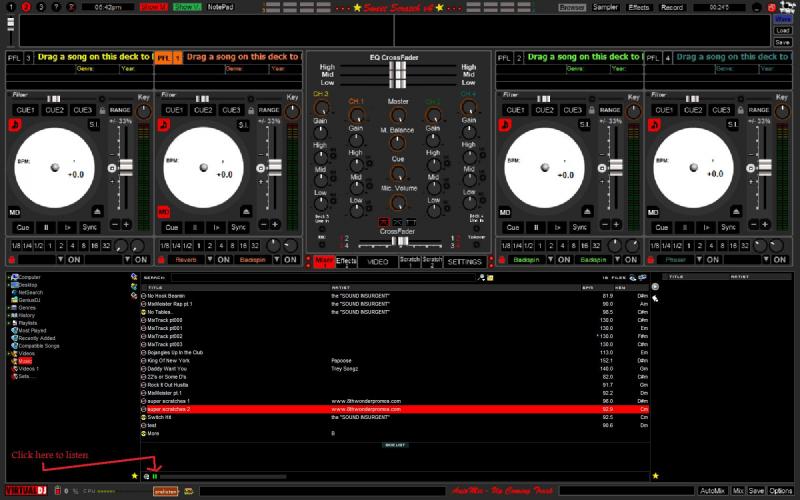The height and width of the screenshot is (500, 800).
Task: Click CUE2 on deck 3
Action: [x=54, y=110]
